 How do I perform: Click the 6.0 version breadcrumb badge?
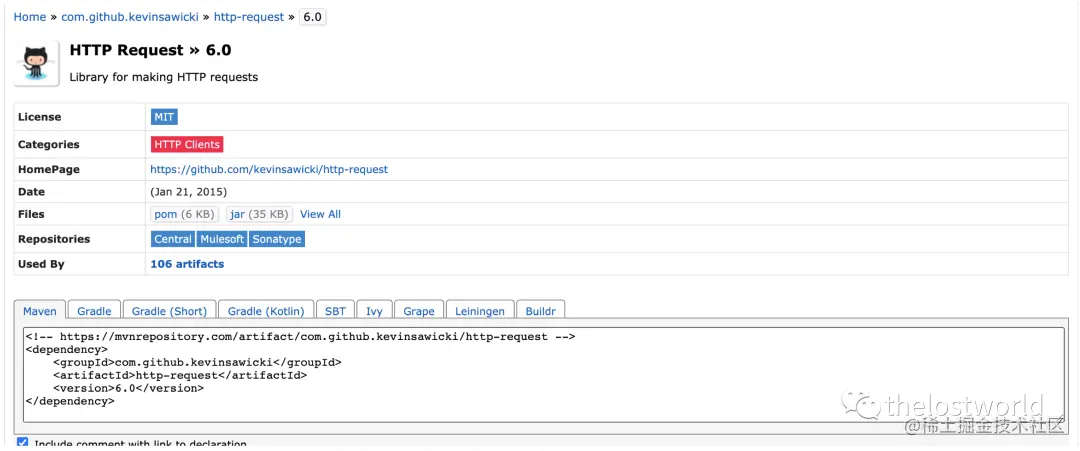coord(313,17)
